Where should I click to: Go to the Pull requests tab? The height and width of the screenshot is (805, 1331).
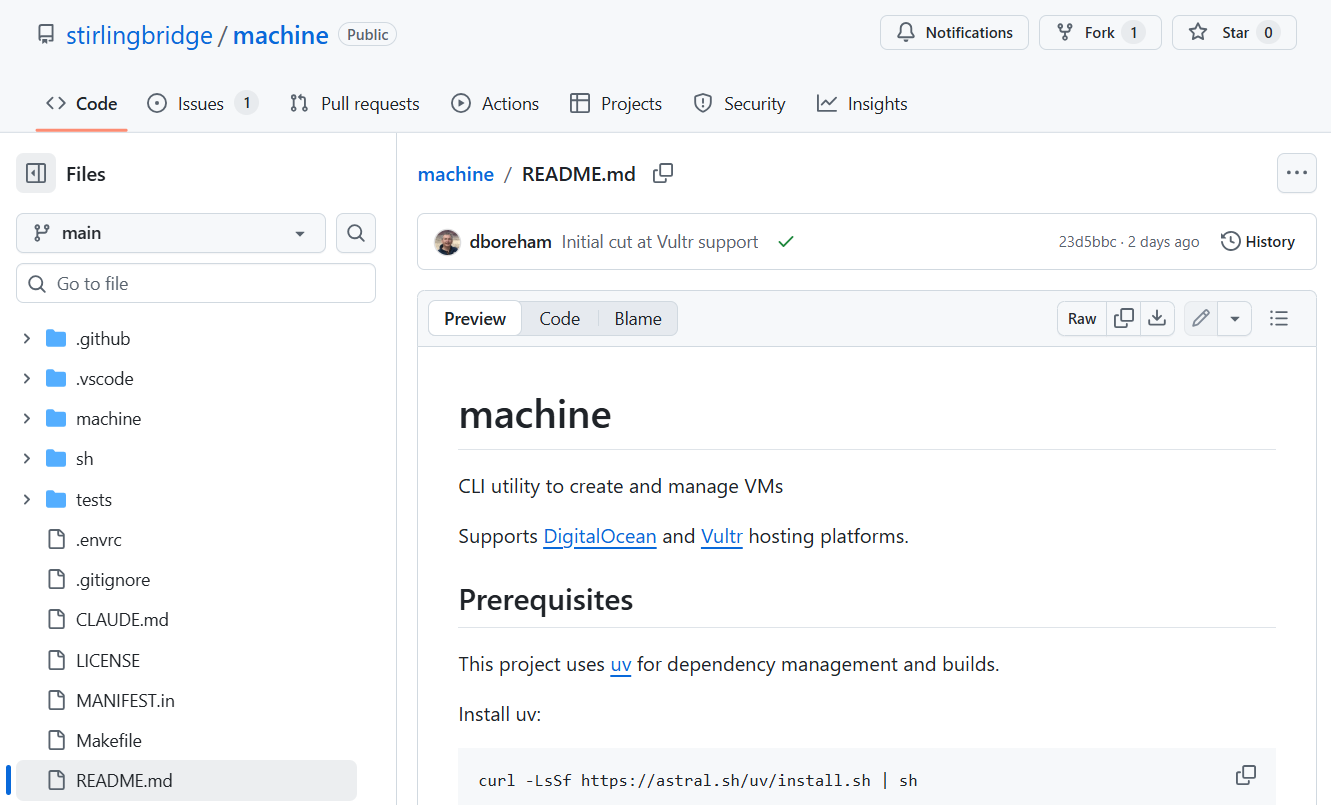coord(355,104)
